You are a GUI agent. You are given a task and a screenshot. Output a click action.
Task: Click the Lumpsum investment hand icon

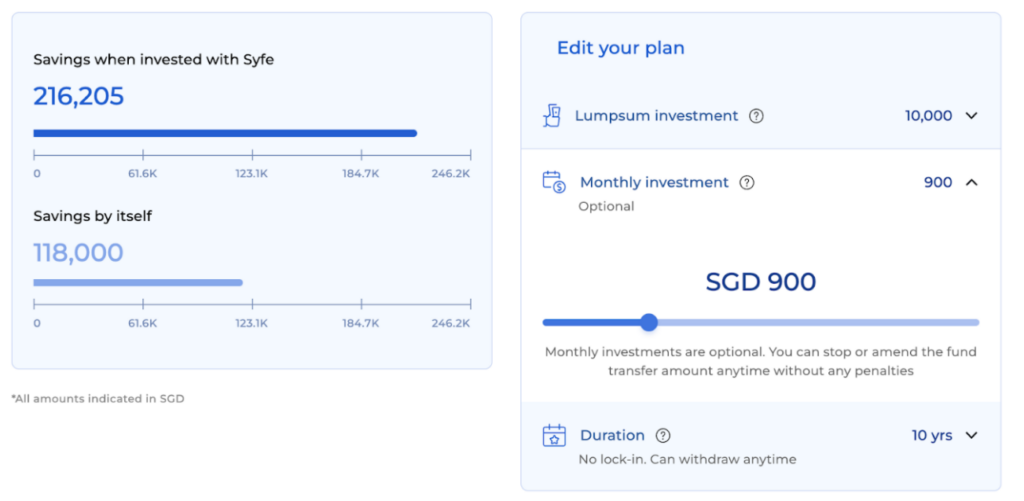(x=552, y=116)
